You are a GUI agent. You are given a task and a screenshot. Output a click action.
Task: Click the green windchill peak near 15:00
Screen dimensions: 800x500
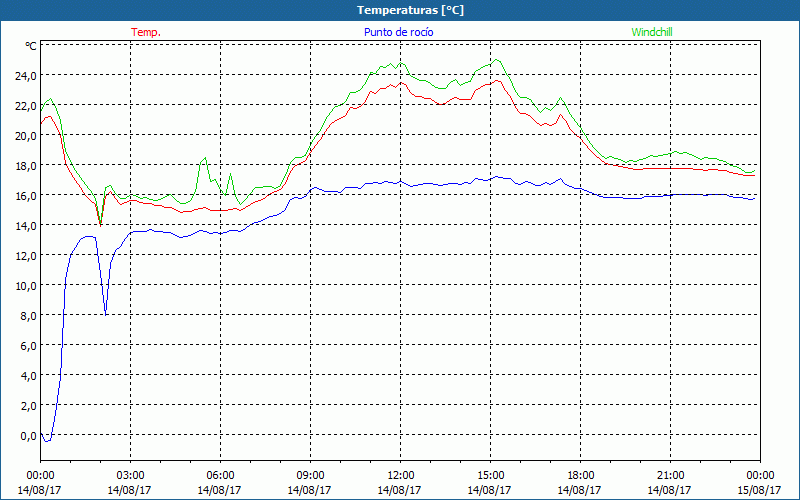coord(496,60)
